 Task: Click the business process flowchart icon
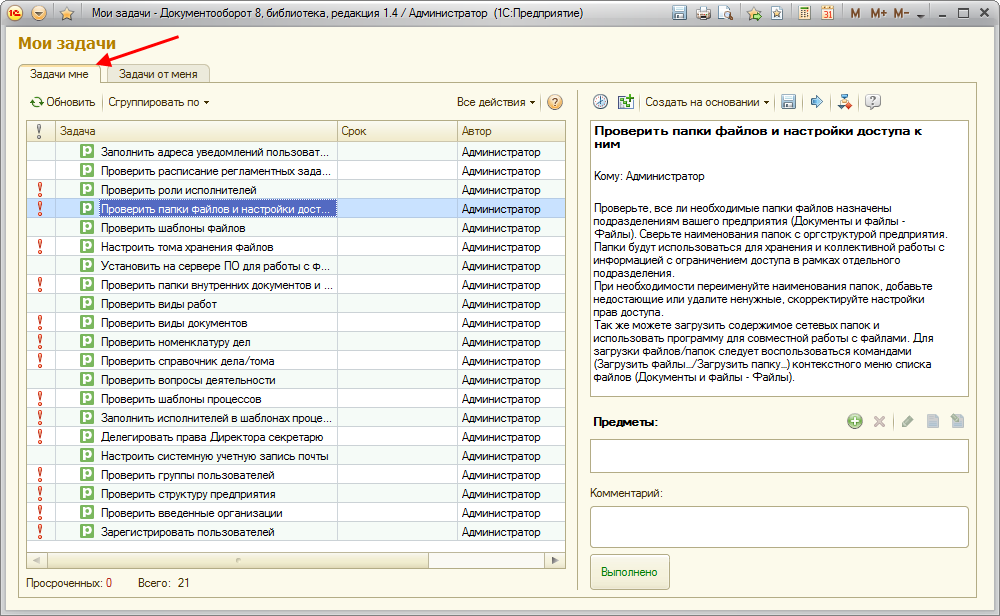coord(845,101)
